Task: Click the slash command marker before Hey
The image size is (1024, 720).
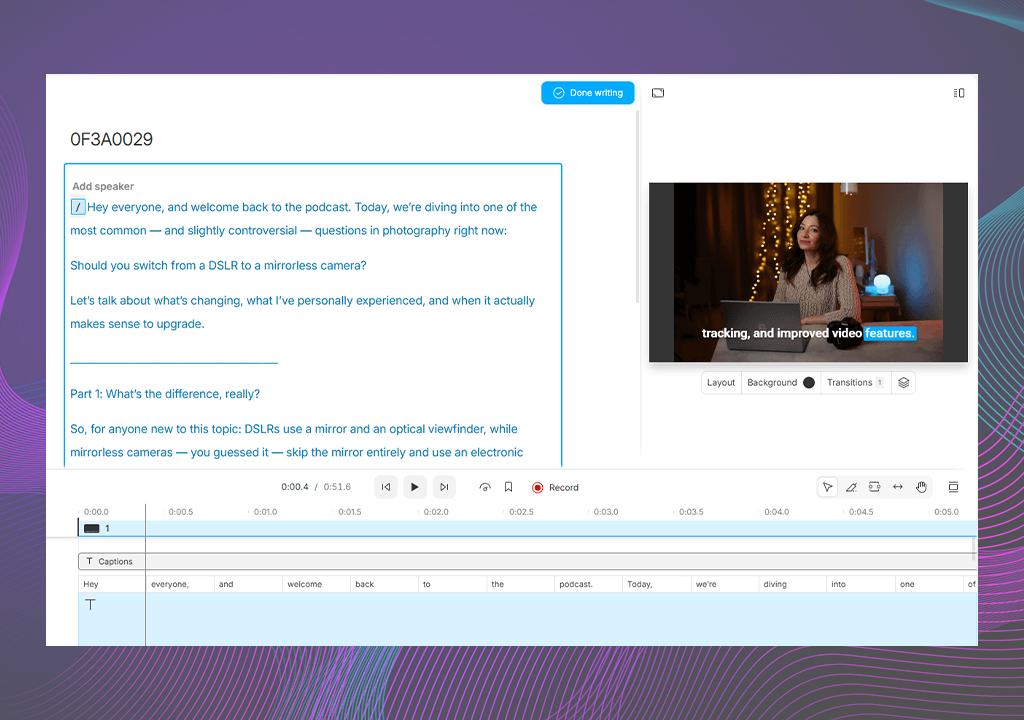Action: click(78, 207)
